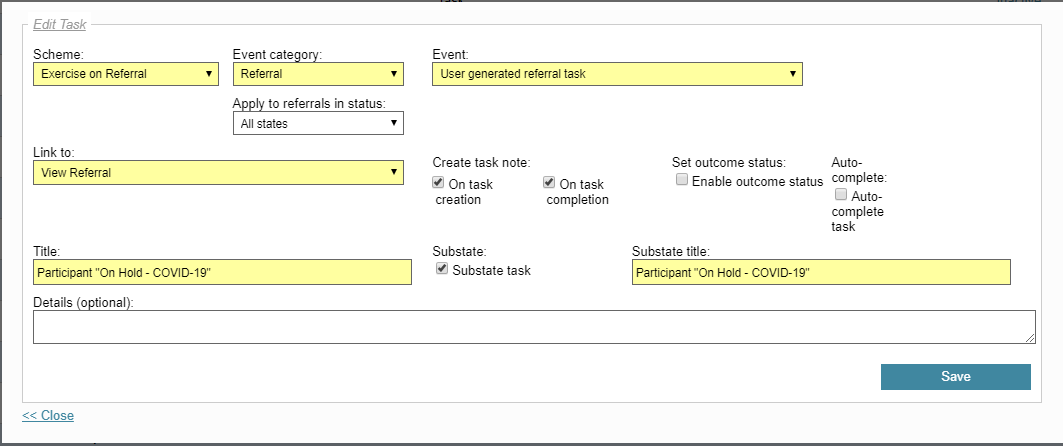Viewport: 1063px width, 446px height.
Task: Toggle the Substate task checkbox
Action: click(442, 269)
